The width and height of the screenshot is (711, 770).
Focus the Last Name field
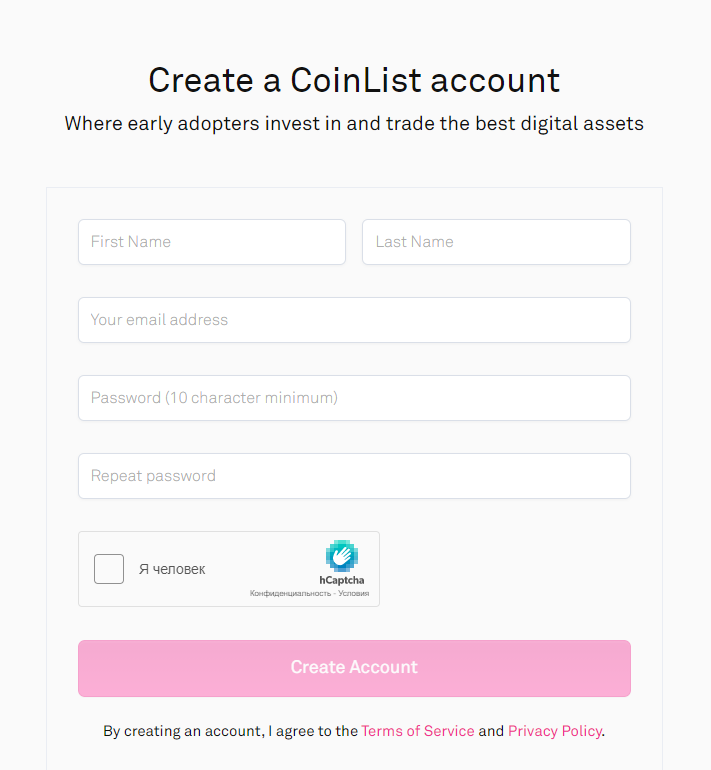point(496,242)
